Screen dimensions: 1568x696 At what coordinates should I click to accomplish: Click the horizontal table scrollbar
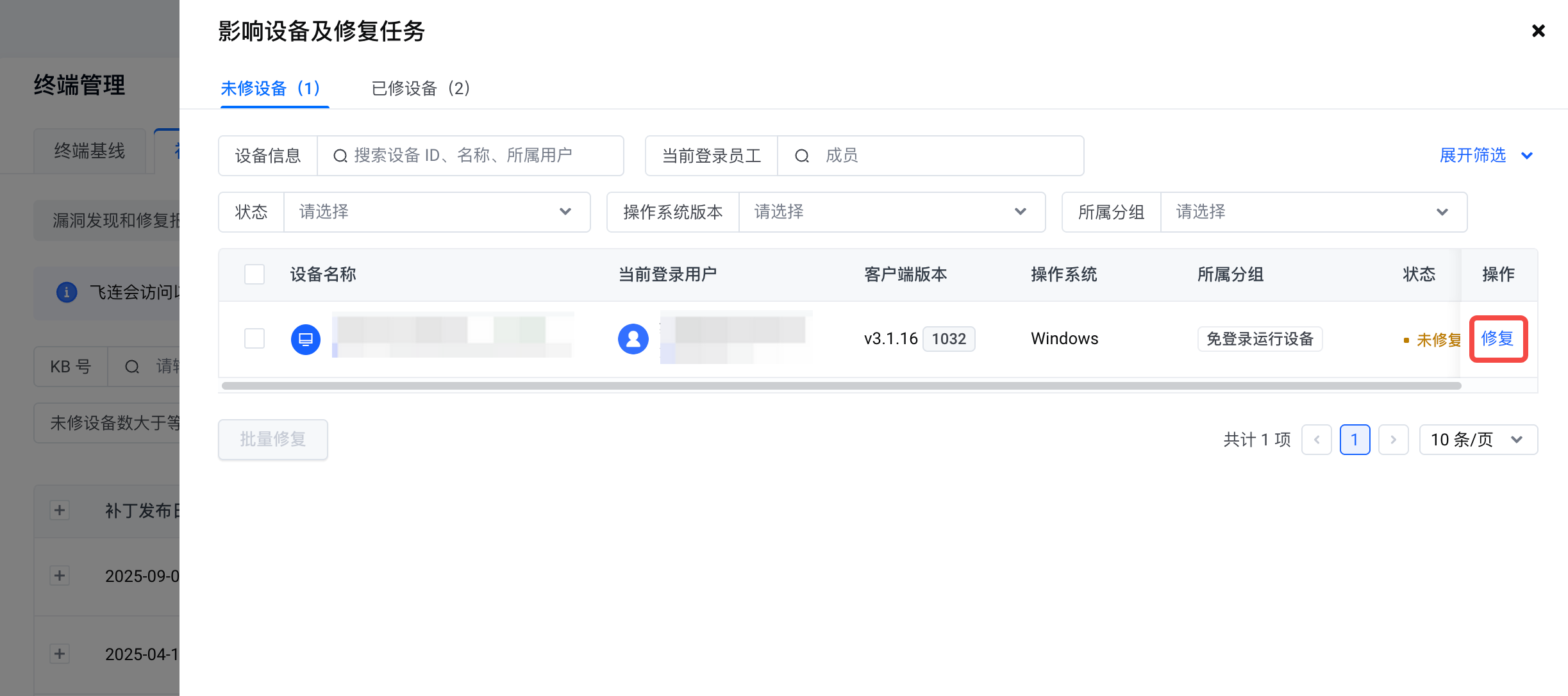pyautogui.click(x=841, y=386)
